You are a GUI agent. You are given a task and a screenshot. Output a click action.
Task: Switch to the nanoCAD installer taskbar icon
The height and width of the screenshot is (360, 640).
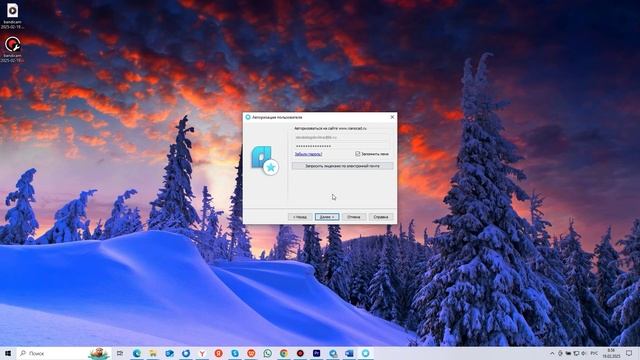click(366, 353)
